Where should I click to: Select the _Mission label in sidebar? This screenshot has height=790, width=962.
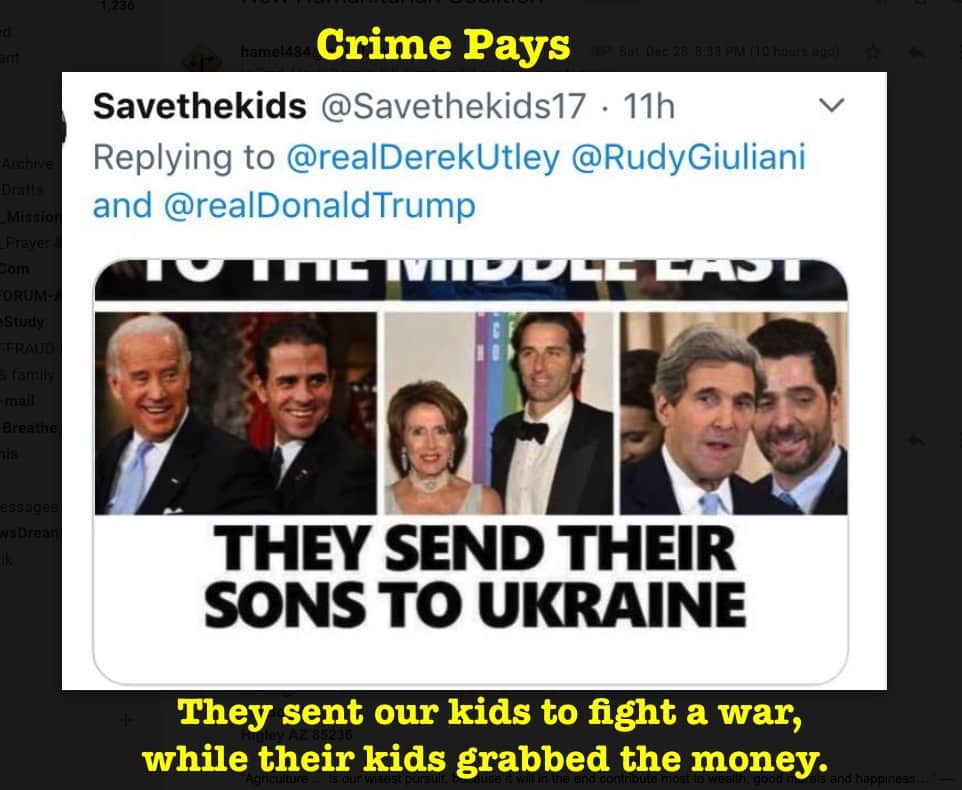[31, 217]
